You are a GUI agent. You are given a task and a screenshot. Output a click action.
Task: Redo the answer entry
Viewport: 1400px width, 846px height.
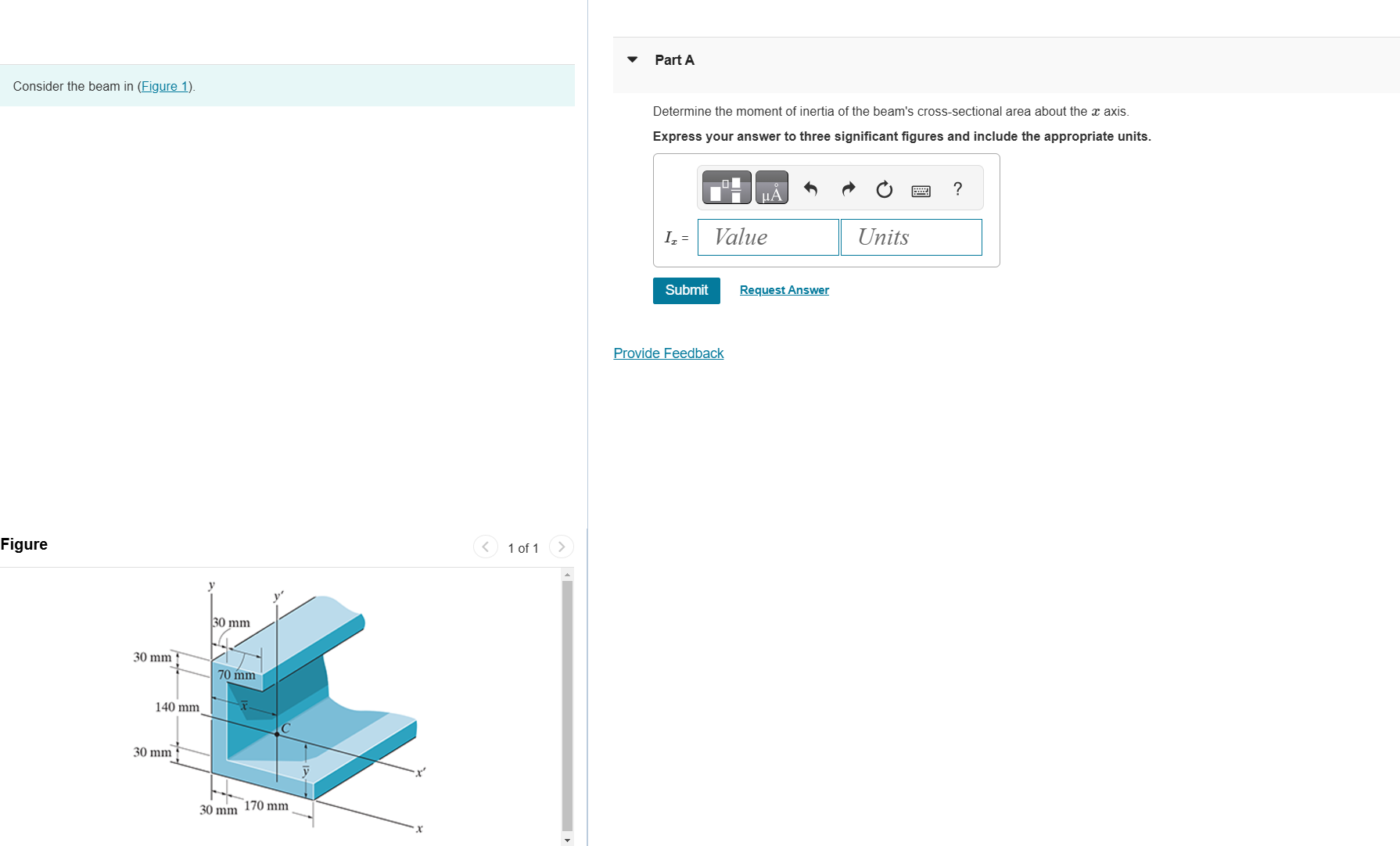pyautogui.click(x=848, y=188)
